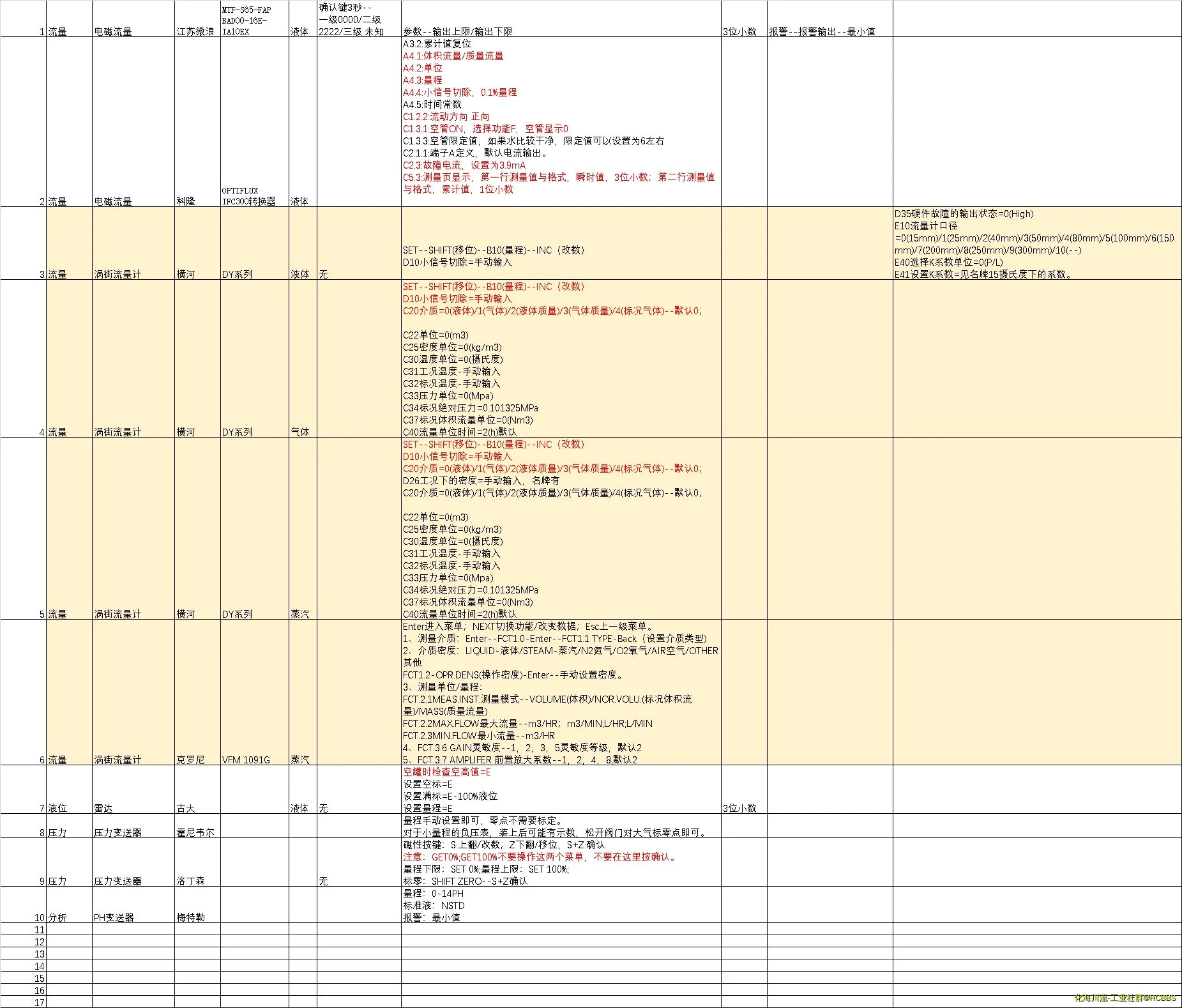Select the password cell starting with 确认键3秒
The image size is (1182, 1008).
point(359,19)
